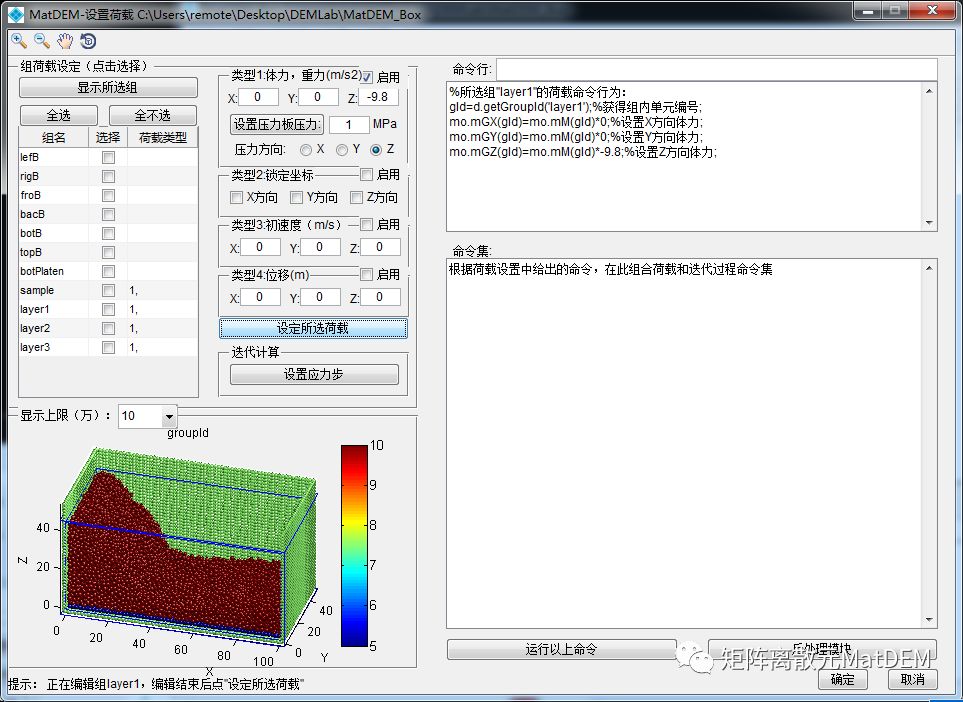Select Y pressure direction radio button
The image size is (963, 702).
pos(342,149)
